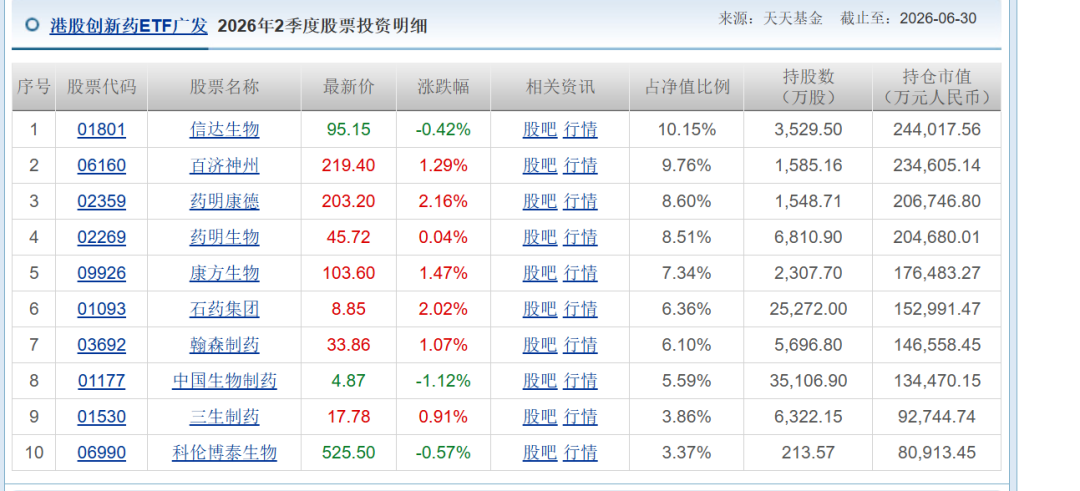Open stock code 06160 link

101,165
